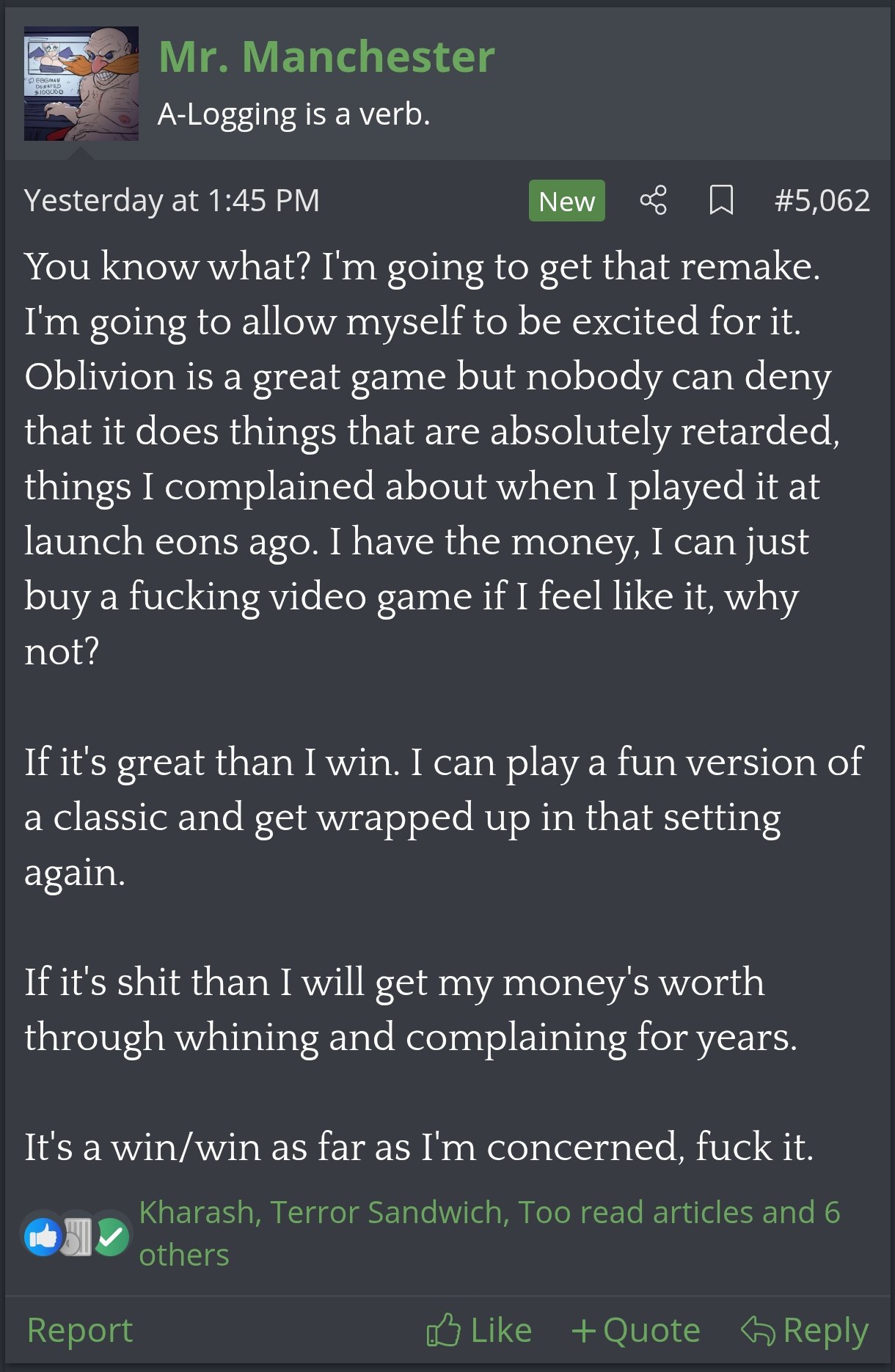This screenshot has width=895, height=1372.
Task: Click the "A-Logging is a verb." user title
Action: coord(293,114)
